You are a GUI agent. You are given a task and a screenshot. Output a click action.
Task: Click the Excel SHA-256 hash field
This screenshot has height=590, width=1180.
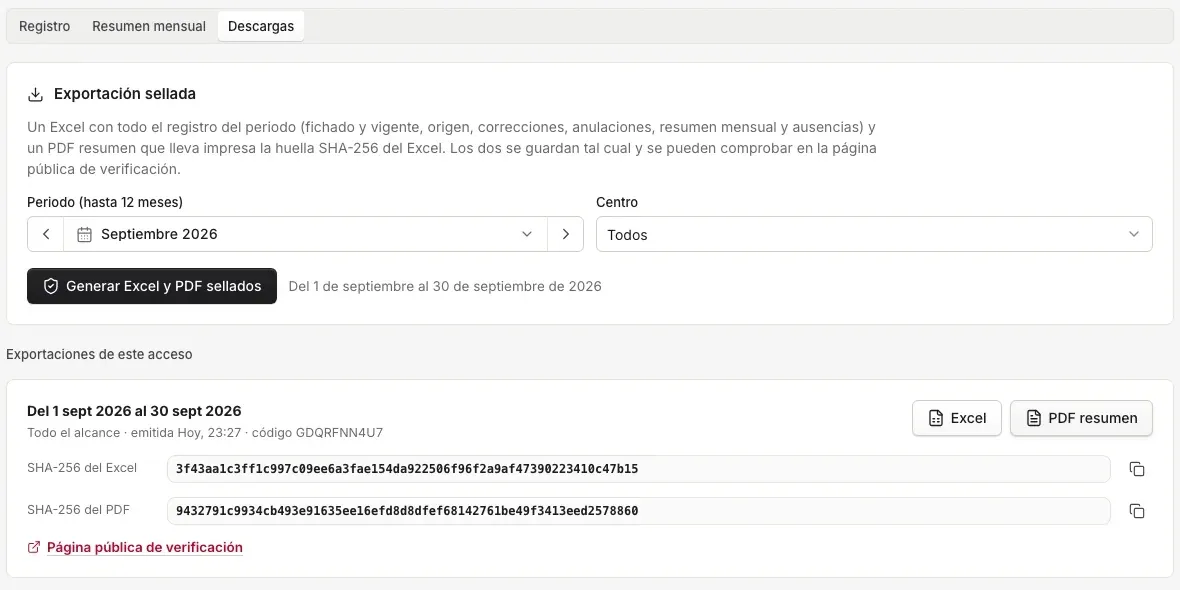tap(638, 469)
